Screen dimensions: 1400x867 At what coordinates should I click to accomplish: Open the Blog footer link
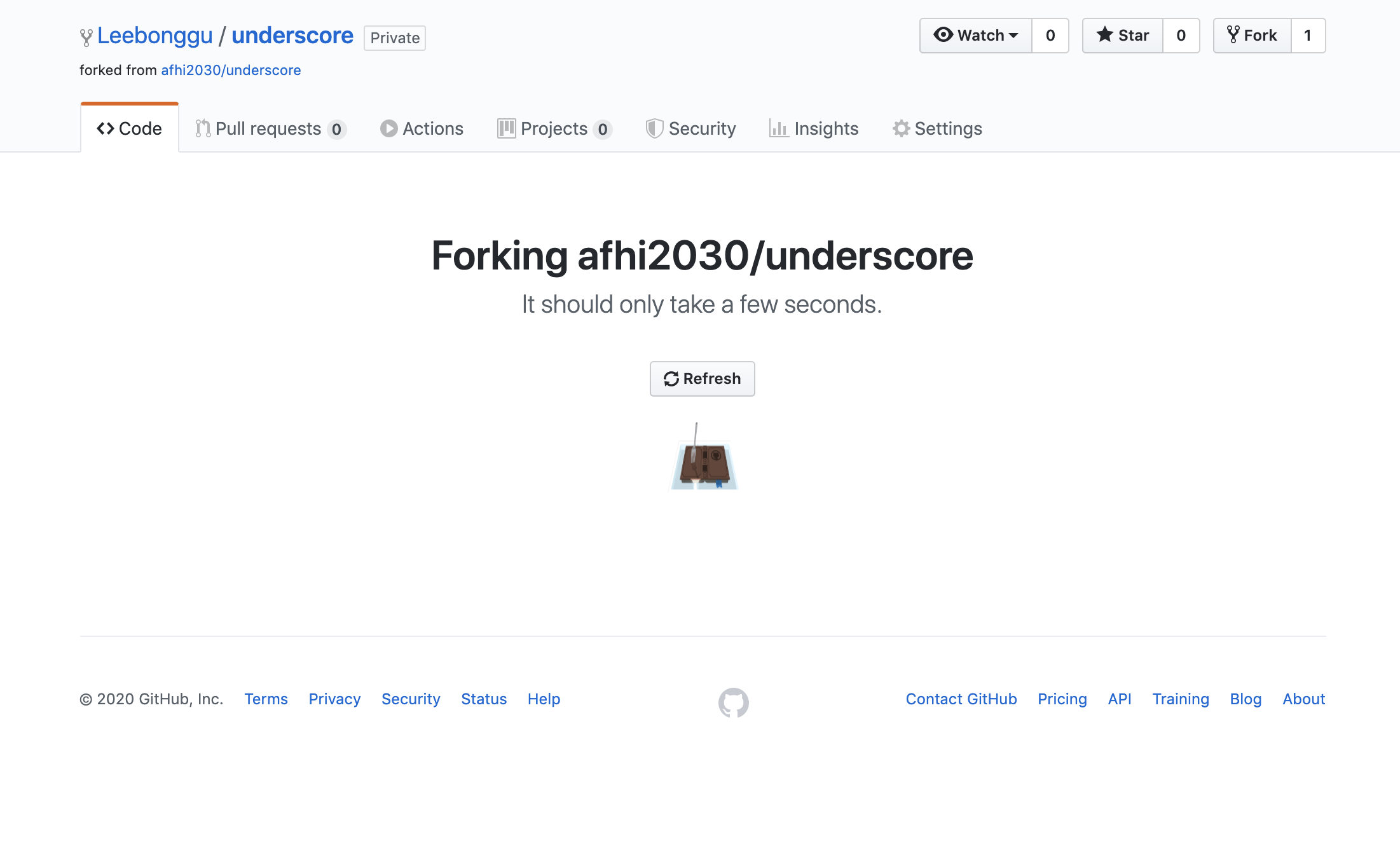tap(1246, 699)
